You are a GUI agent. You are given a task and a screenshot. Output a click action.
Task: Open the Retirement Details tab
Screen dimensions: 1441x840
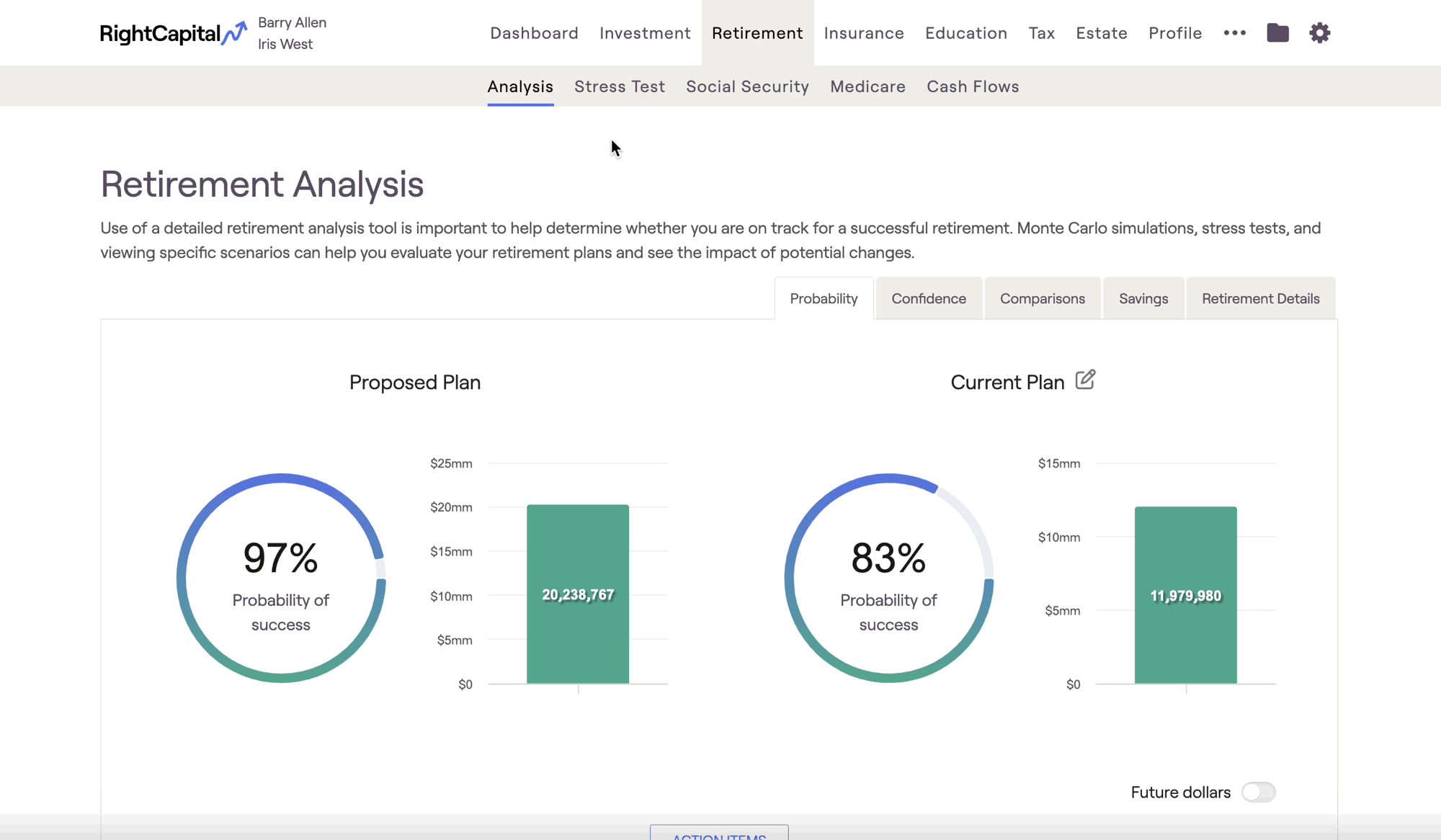(x=1260, y=298)
